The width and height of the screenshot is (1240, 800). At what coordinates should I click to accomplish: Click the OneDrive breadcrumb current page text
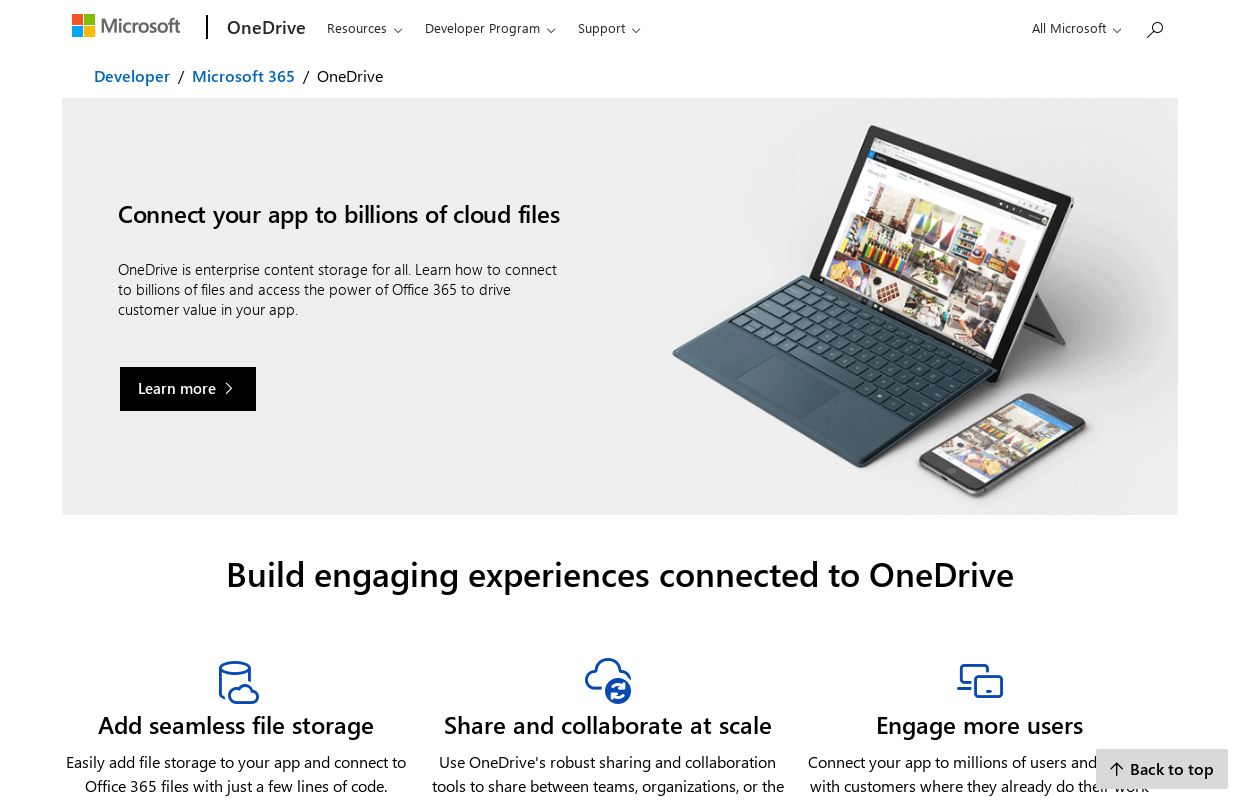[350, 77]
